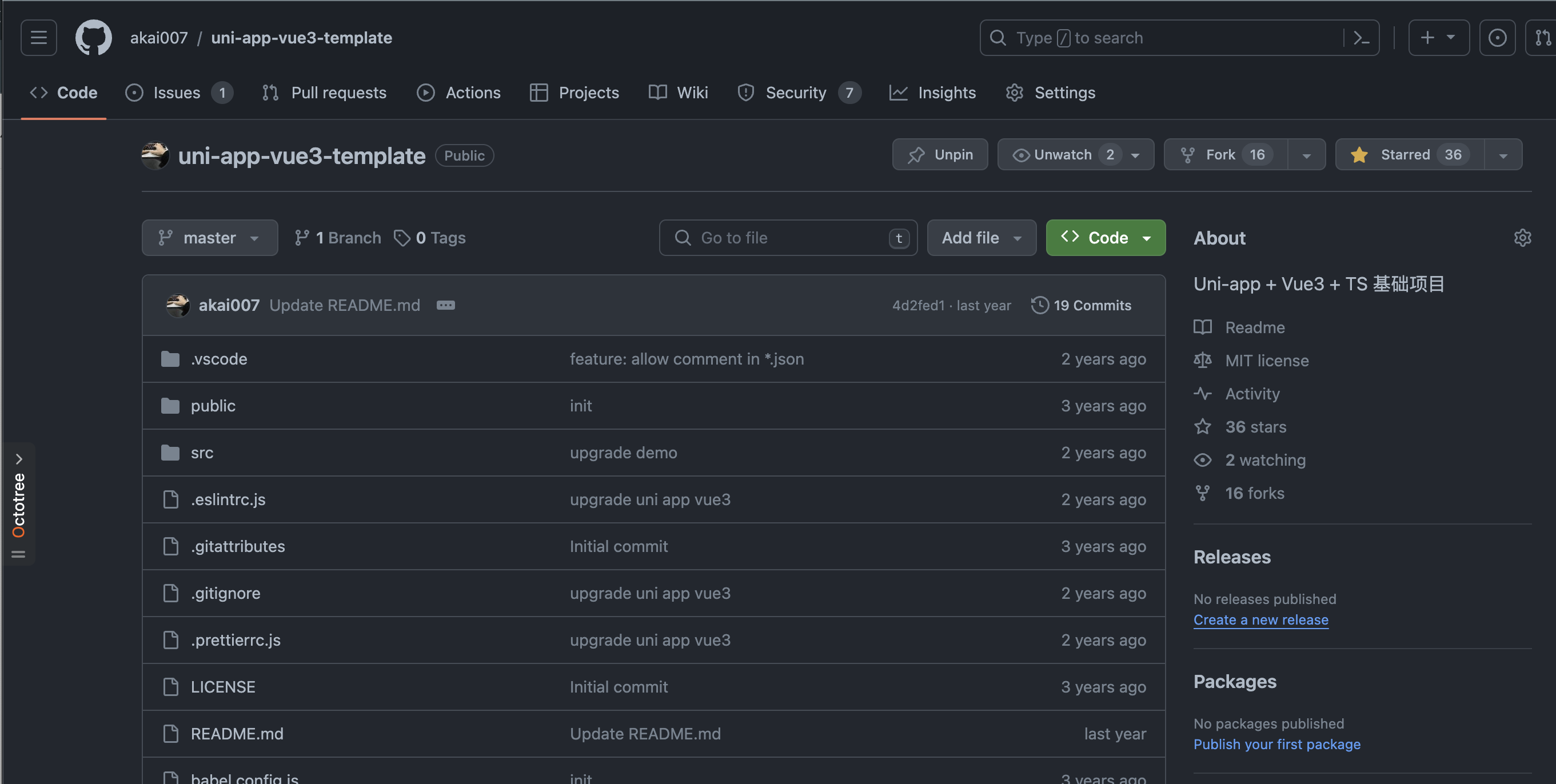Screen dimensions: 1556x784
Task: Open 'feature: allow comment in *.json' commit
Action: (687, 359)
